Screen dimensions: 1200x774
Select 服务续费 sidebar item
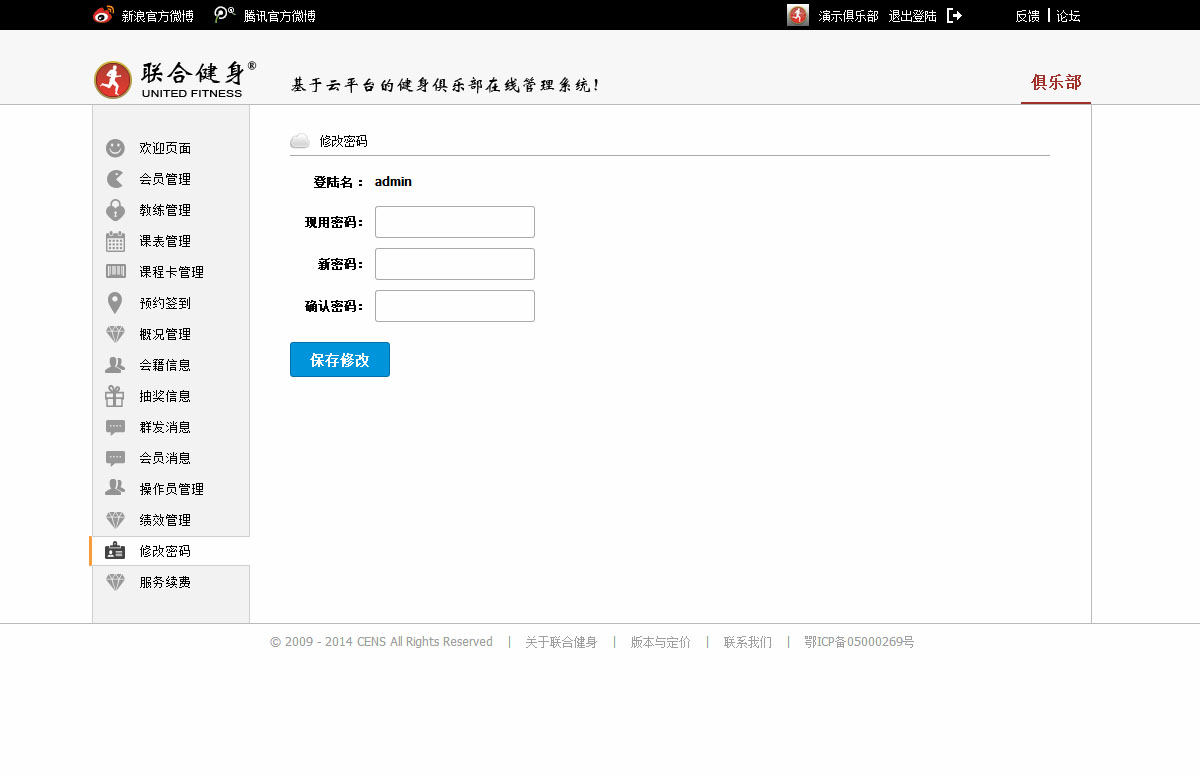[165, 582]
